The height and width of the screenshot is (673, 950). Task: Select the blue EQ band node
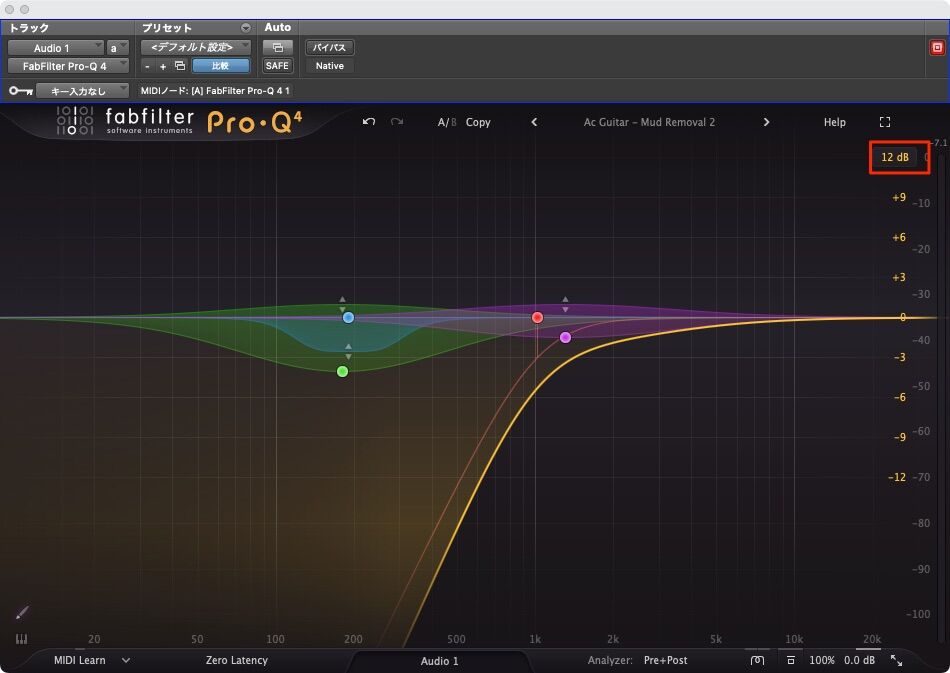pos(348,317)
